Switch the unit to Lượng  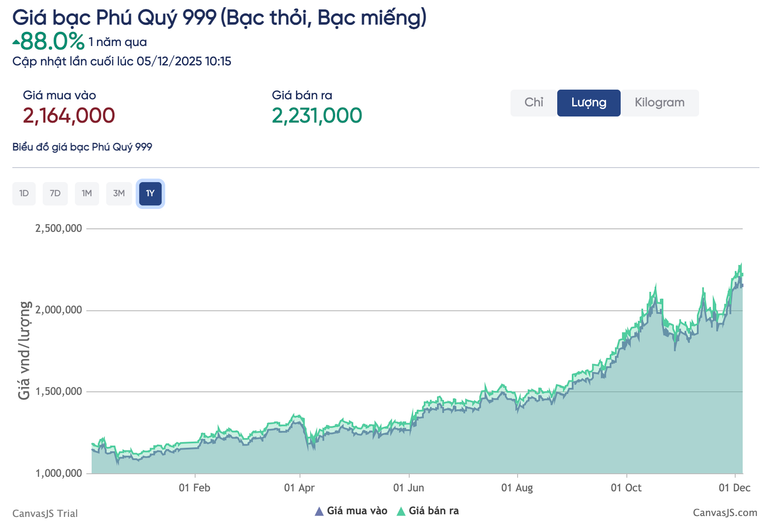pyautogui.click(x=588, y=103)
